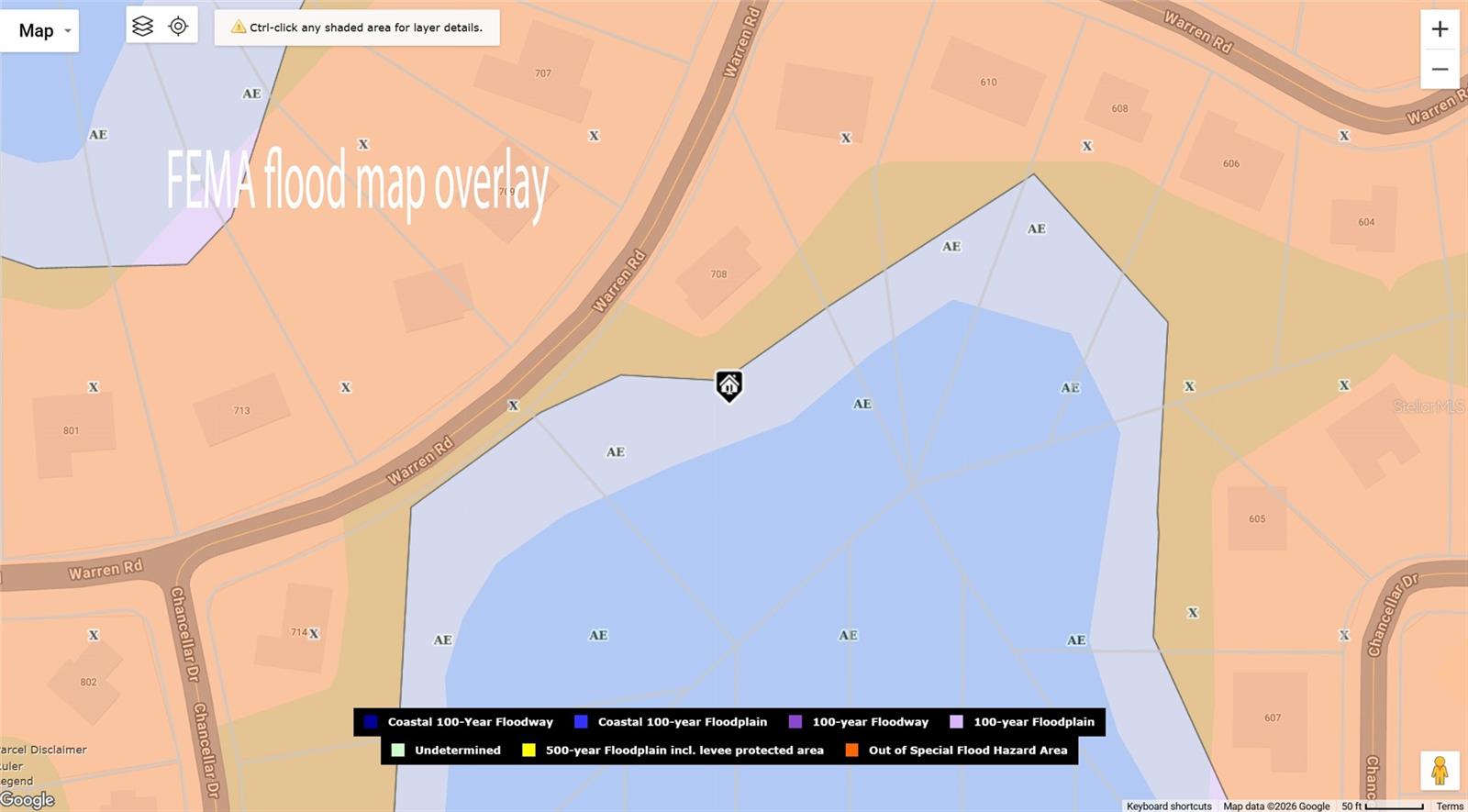
Task: Open the Google logo link
Action: click(28, 800)
